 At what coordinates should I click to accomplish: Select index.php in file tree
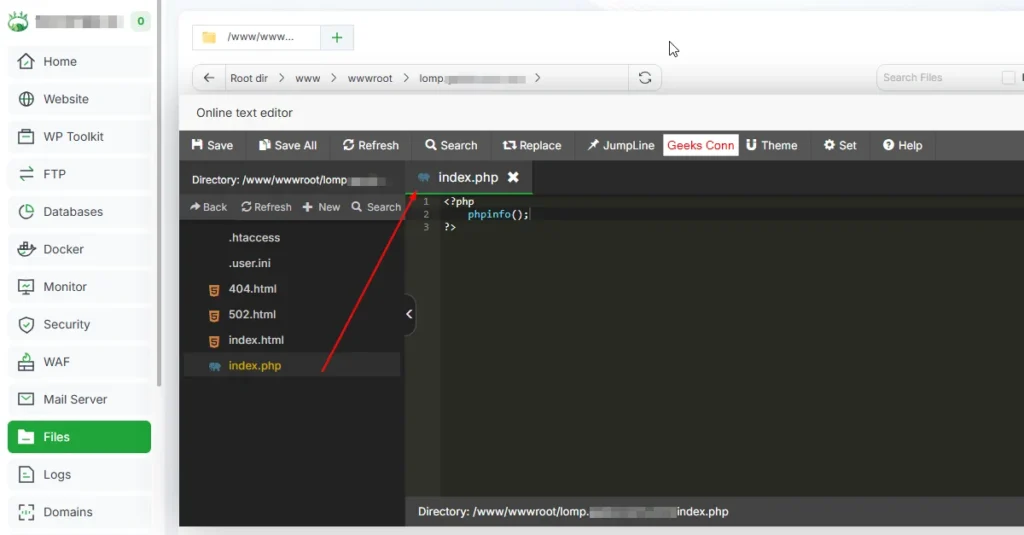tap(292, 365)
